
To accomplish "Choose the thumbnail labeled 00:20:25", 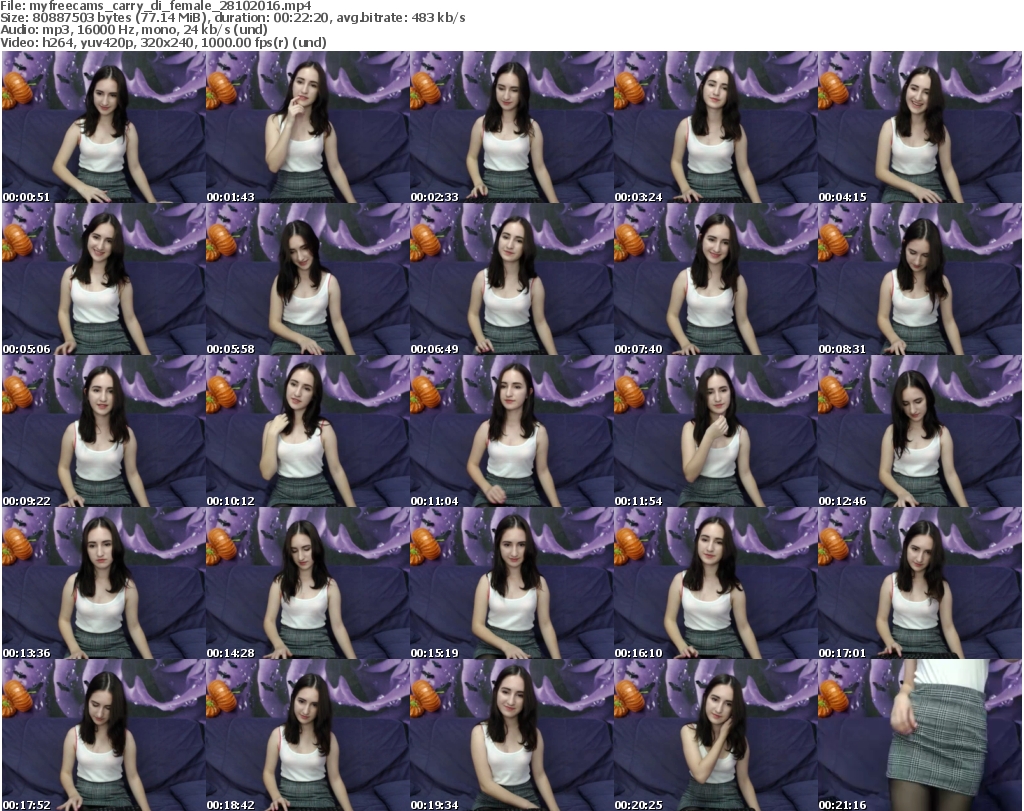I will click(715, 735).
